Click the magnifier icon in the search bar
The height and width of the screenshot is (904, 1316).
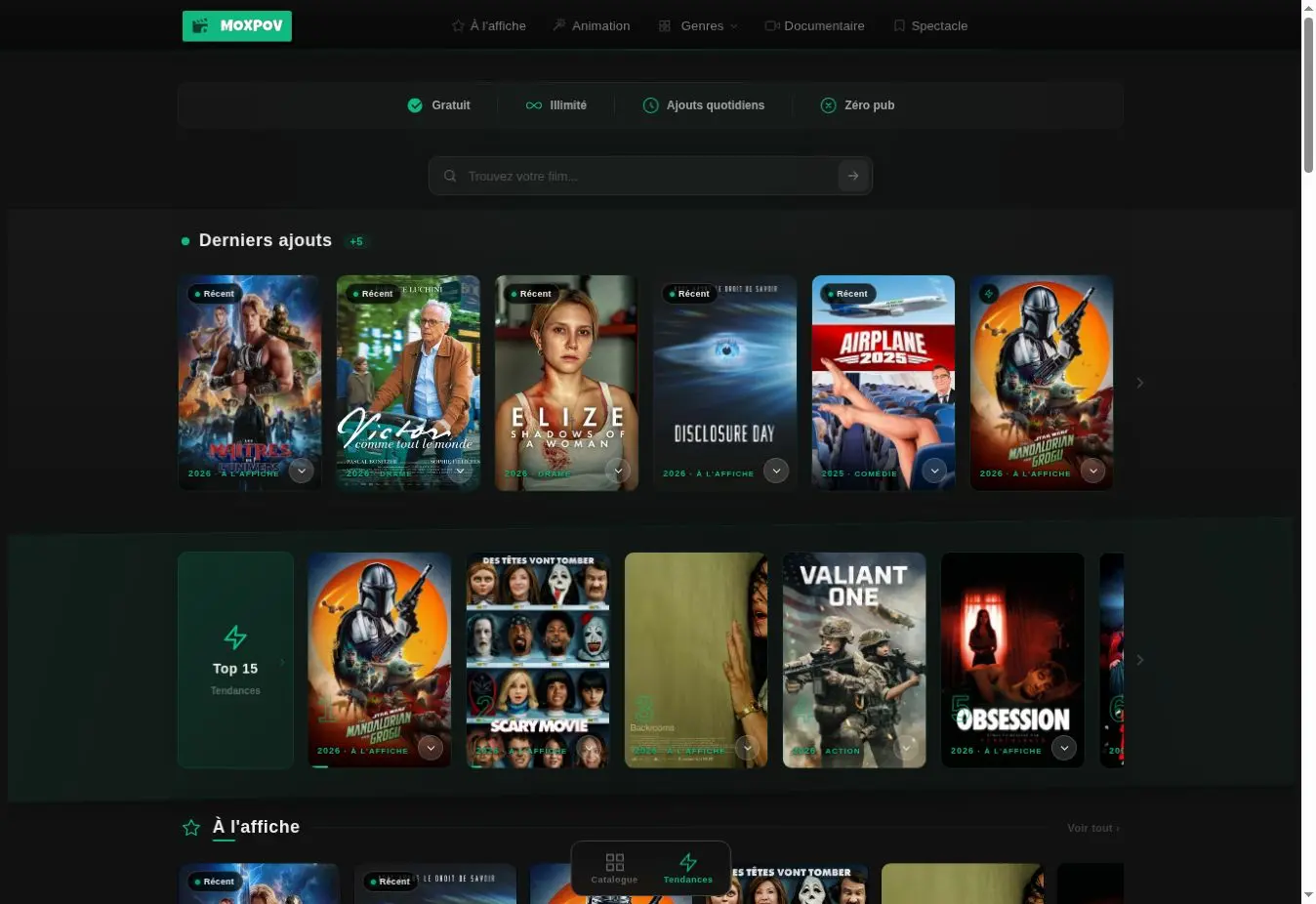[450, 177]
